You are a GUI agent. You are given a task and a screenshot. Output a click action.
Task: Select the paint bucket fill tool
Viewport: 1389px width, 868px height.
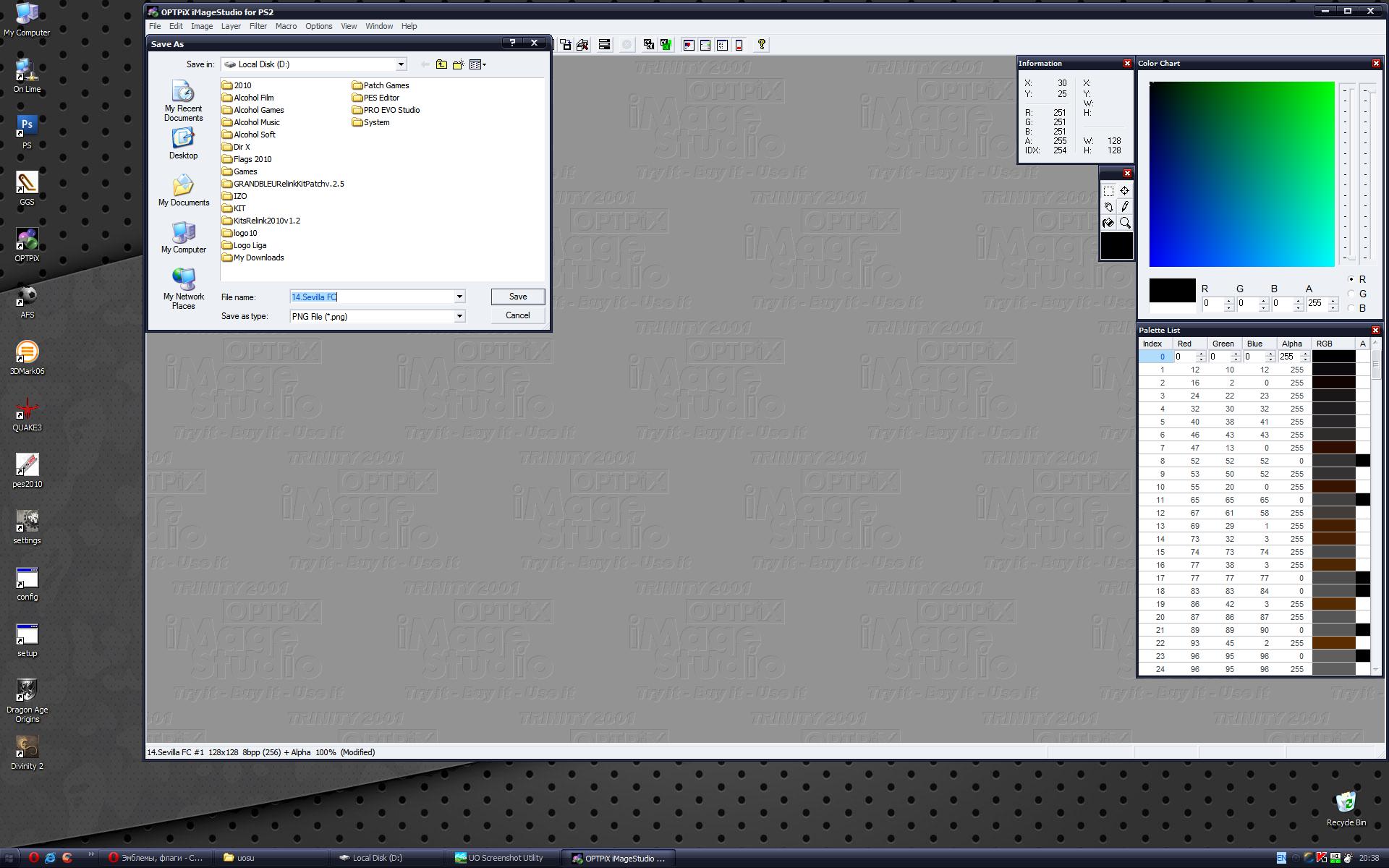click(1108, 223)
